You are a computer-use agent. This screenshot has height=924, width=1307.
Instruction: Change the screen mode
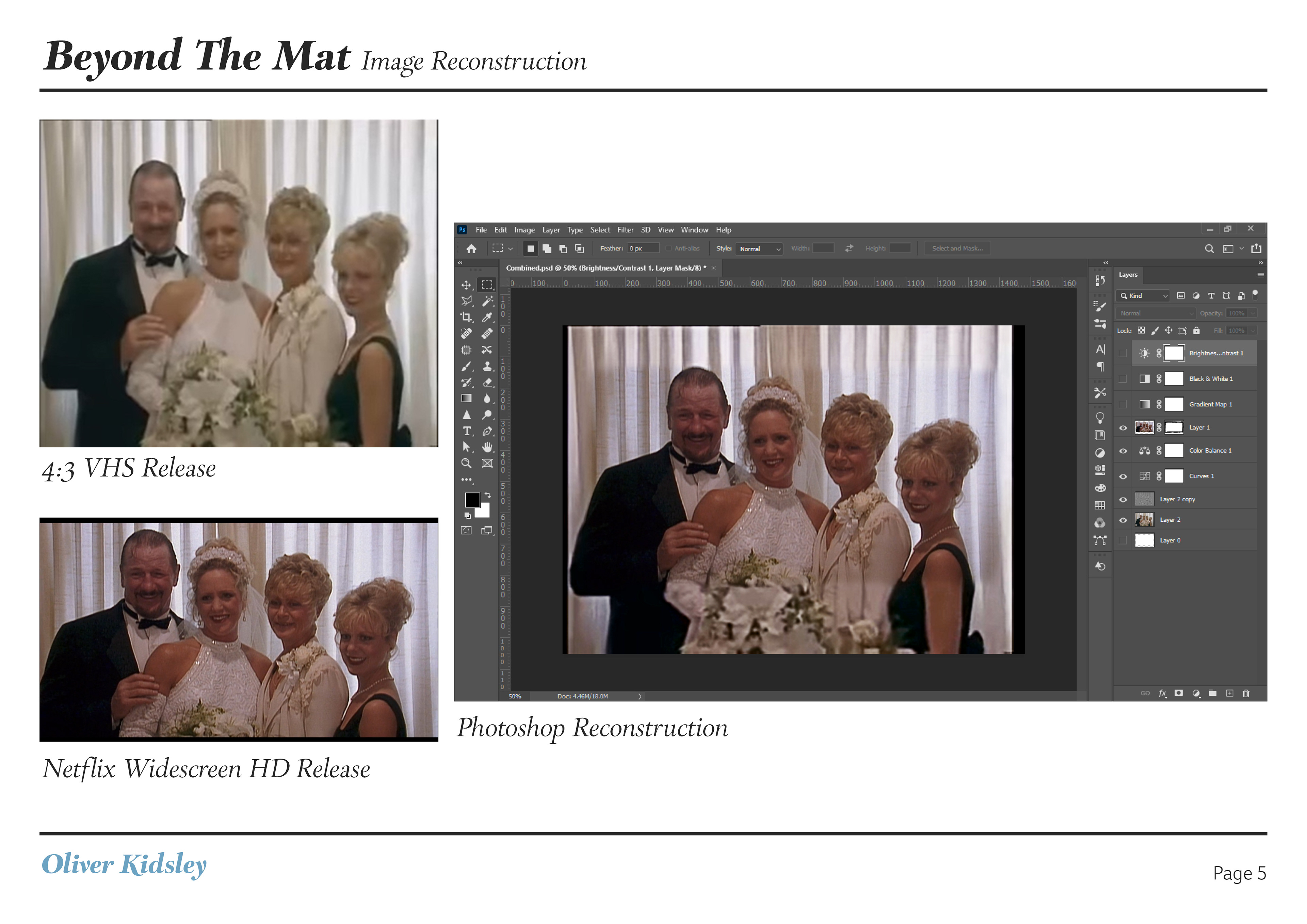(x=487, y=531)
